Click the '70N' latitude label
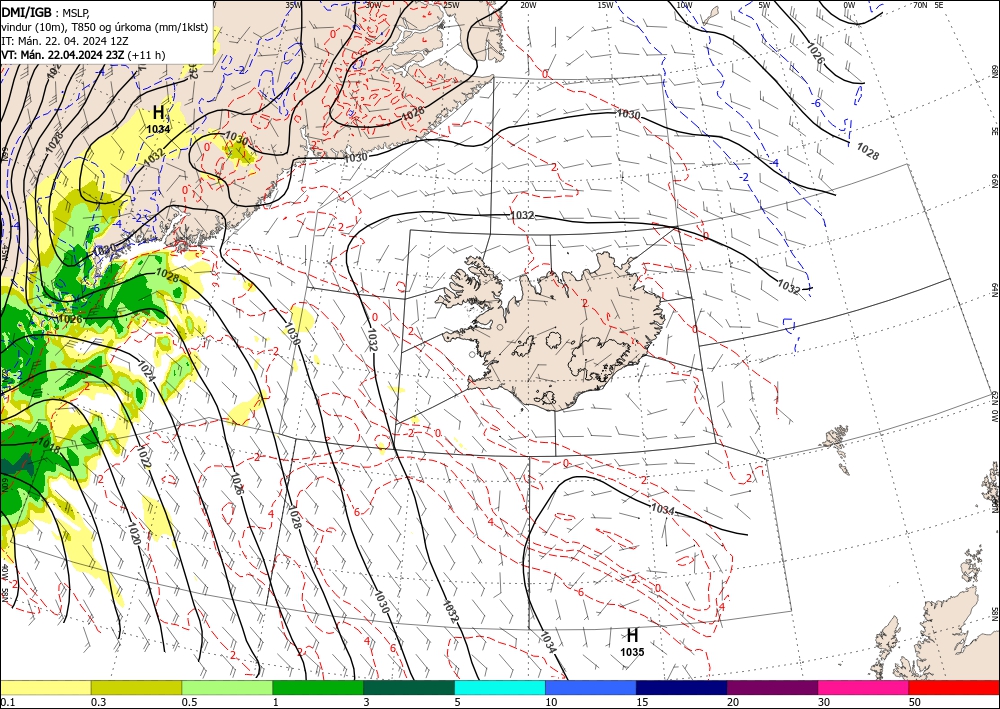The height and width of the screenshot is (709, 1000). 920,5
